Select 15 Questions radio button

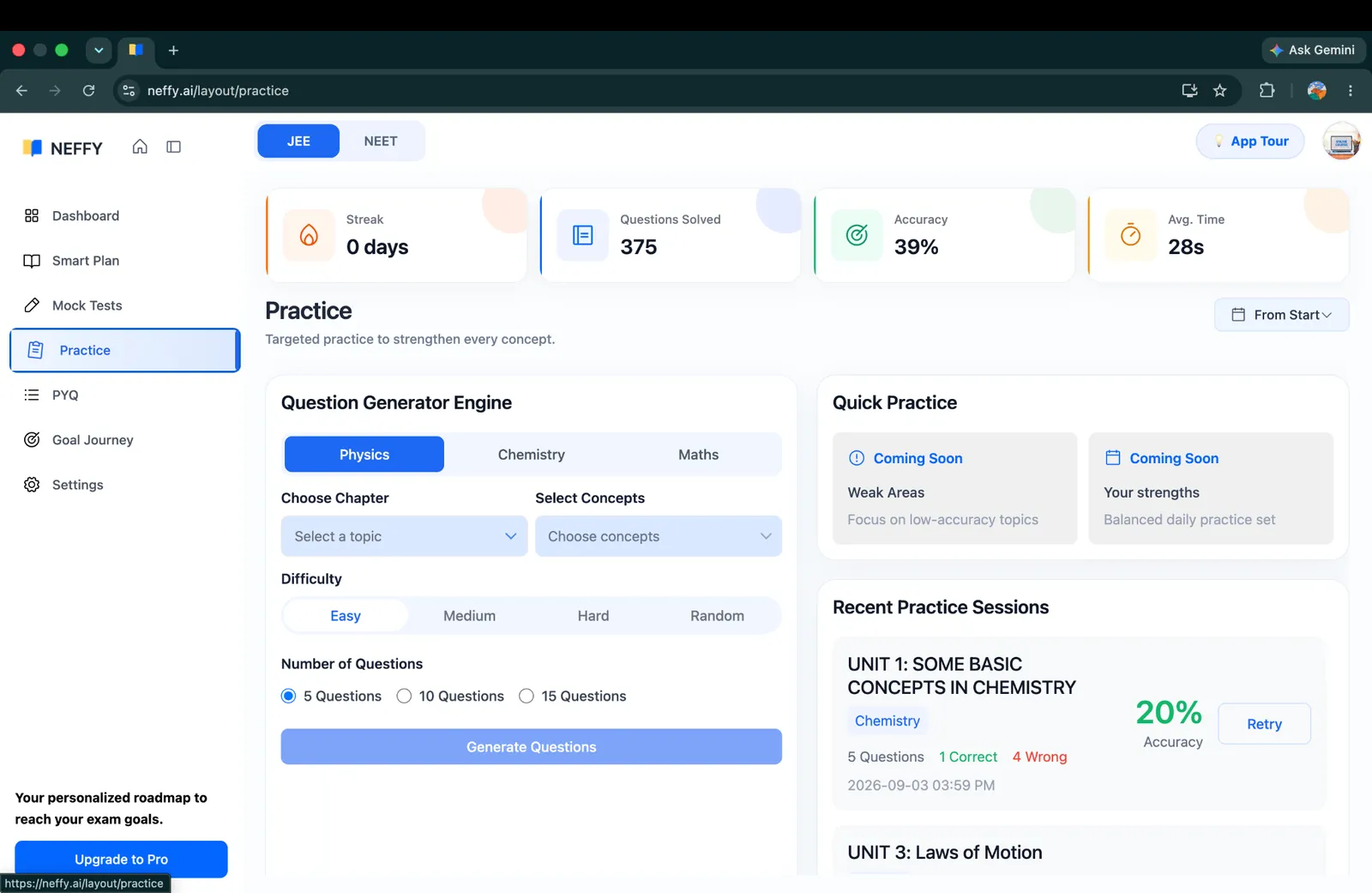[x=527, y=696]
